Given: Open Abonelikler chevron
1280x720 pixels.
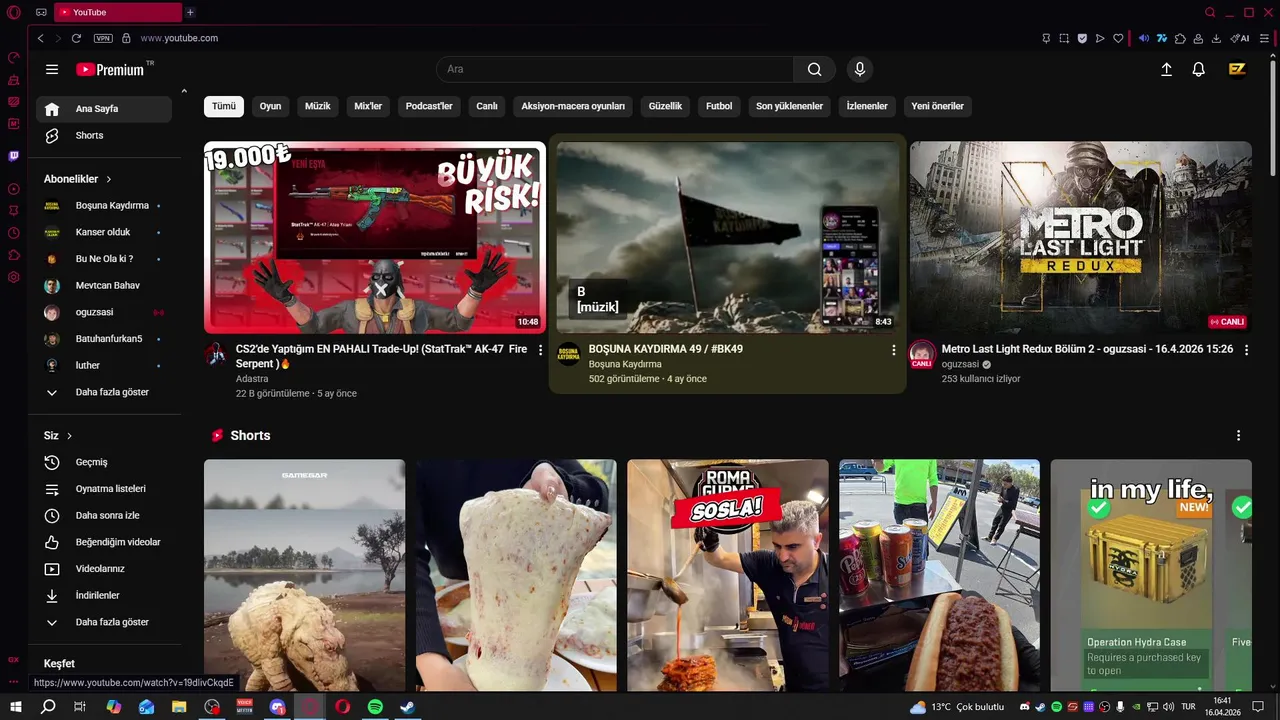Looking at the screenshot, I should point(108,179).
